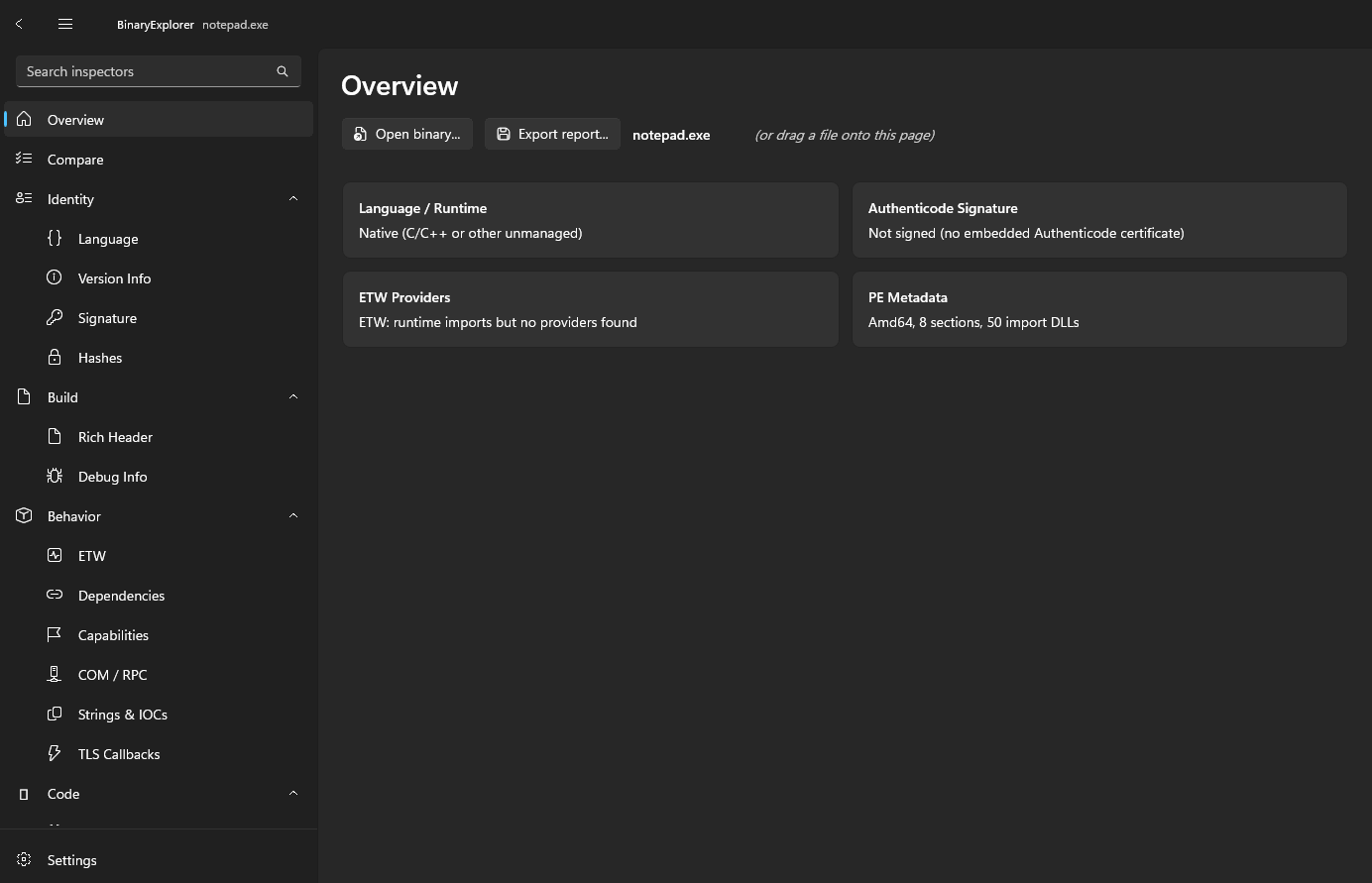Click the Version Info circle icon
This screenshot has width=1372, height=883.
55,277
